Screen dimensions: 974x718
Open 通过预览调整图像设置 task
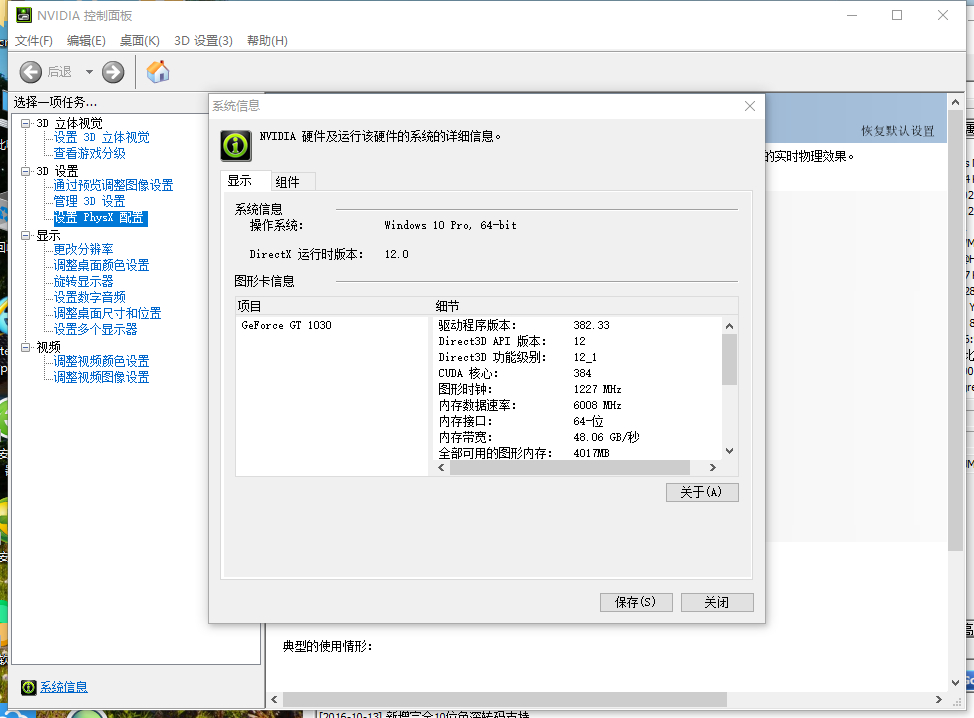click(113, 185)
